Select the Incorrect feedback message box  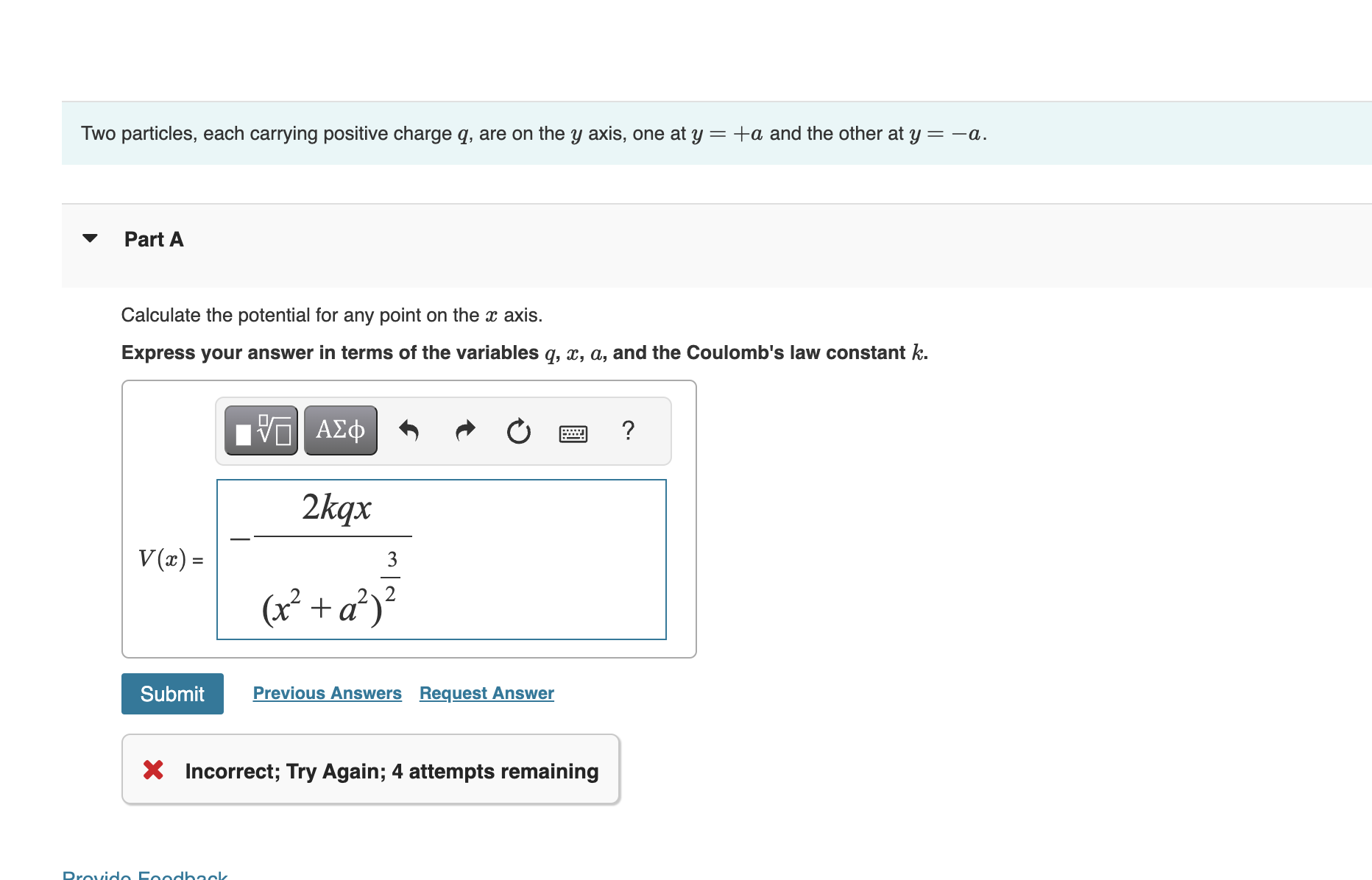click(371, 769)
